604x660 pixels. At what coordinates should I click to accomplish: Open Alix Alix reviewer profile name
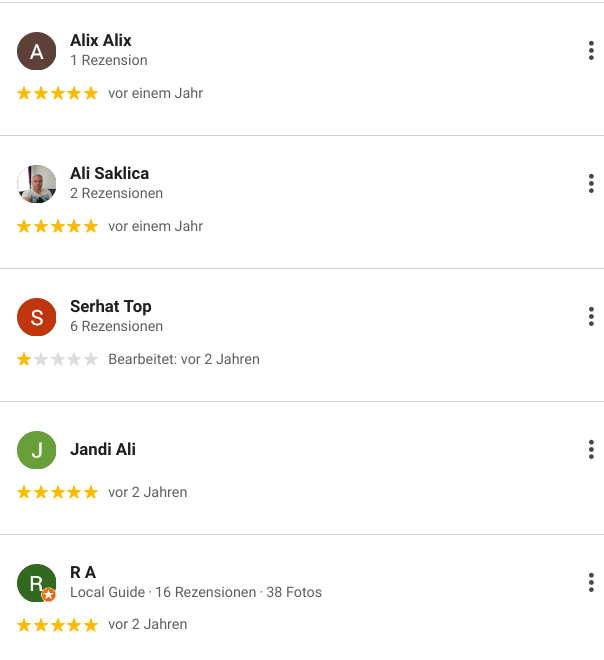coord(101,41)
